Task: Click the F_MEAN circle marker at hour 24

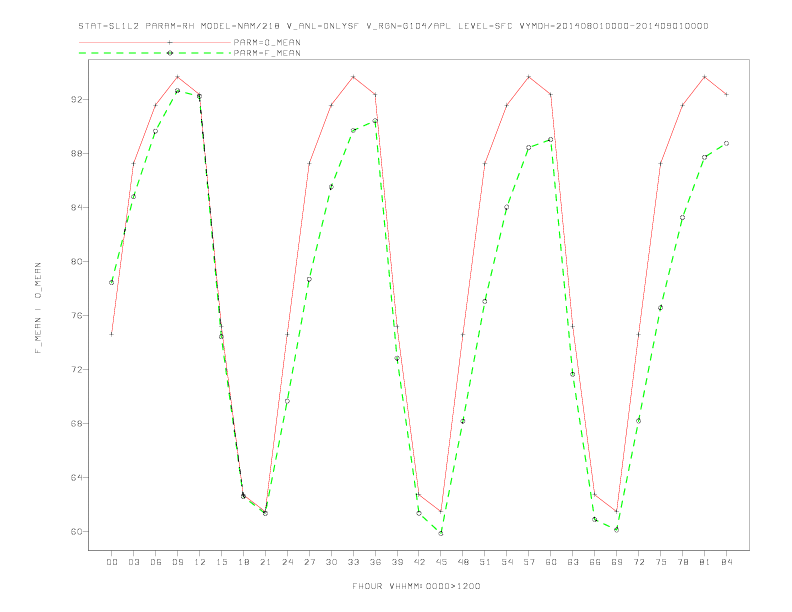Action: click(x=287, y=401)
